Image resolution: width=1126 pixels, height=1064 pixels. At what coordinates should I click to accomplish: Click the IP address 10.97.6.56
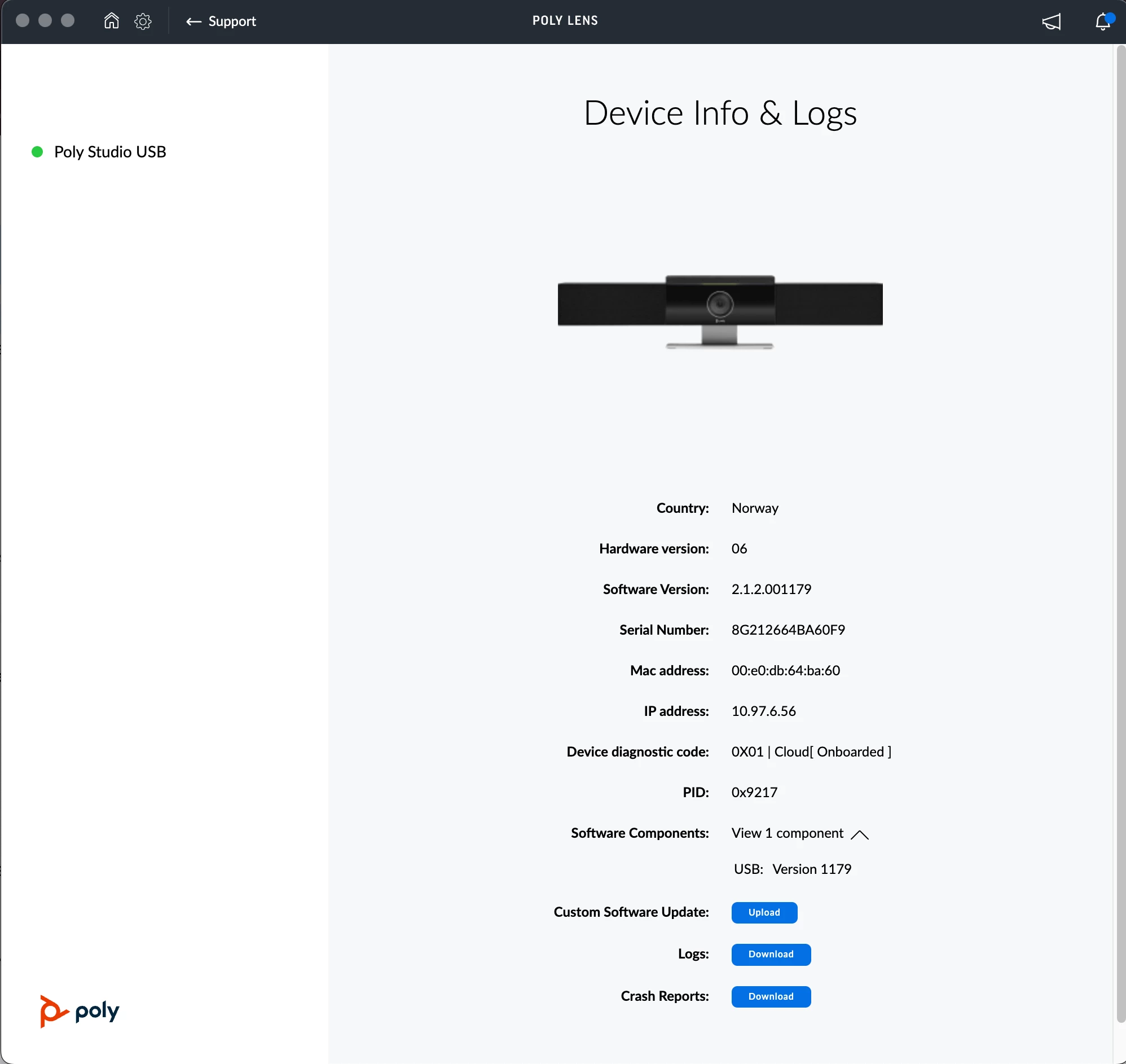click(763, 711)
